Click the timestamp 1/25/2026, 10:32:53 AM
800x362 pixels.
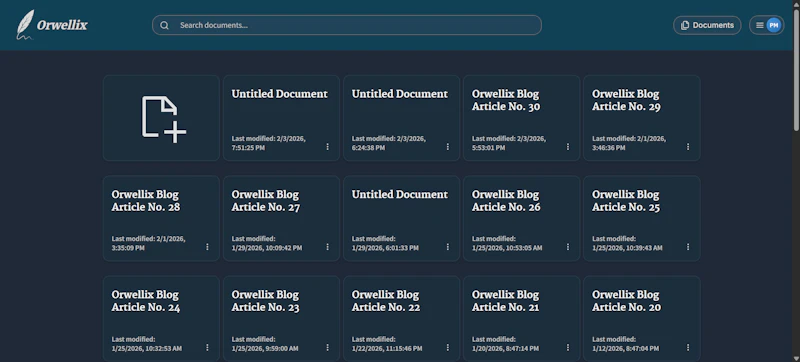pyautogui.click(x=146, y=349)
